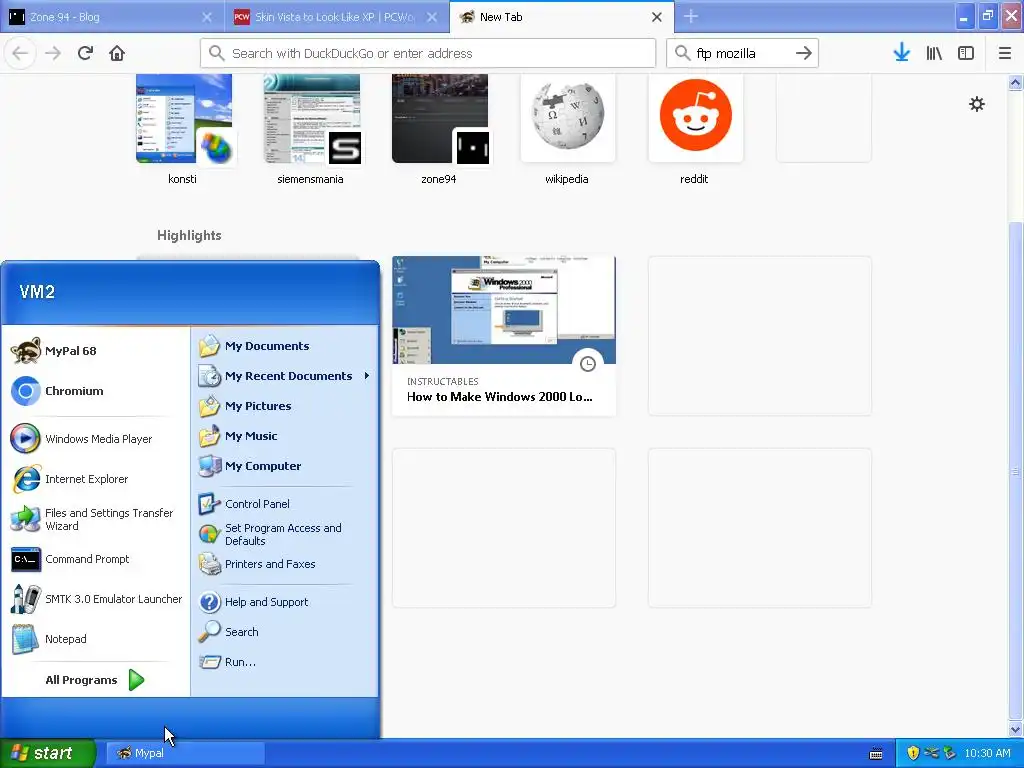The image size is (1024, 768).
Task: Click the browser Forward button
Action: tap(53, 53)
